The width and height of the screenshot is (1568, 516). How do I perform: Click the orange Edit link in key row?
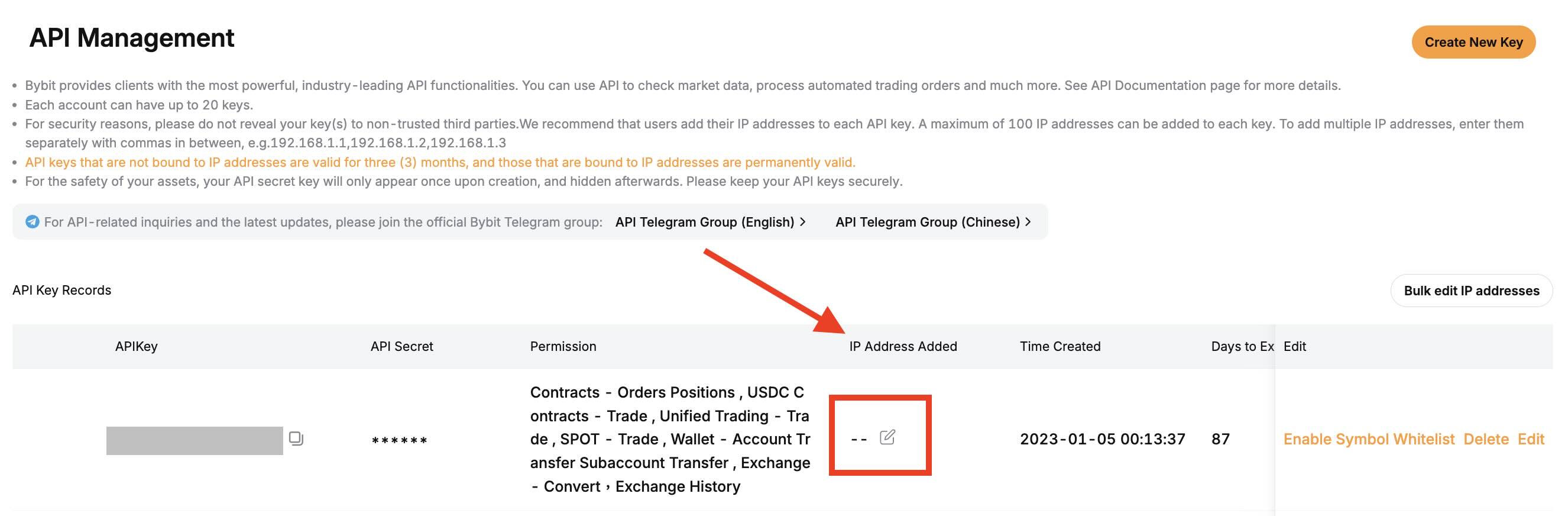pyautogui.click(x=1530, y=439)
